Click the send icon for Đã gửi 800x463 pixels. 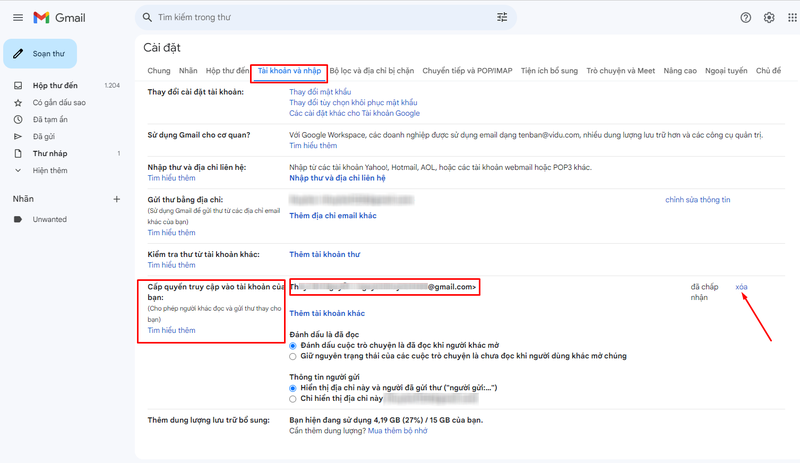18,136
